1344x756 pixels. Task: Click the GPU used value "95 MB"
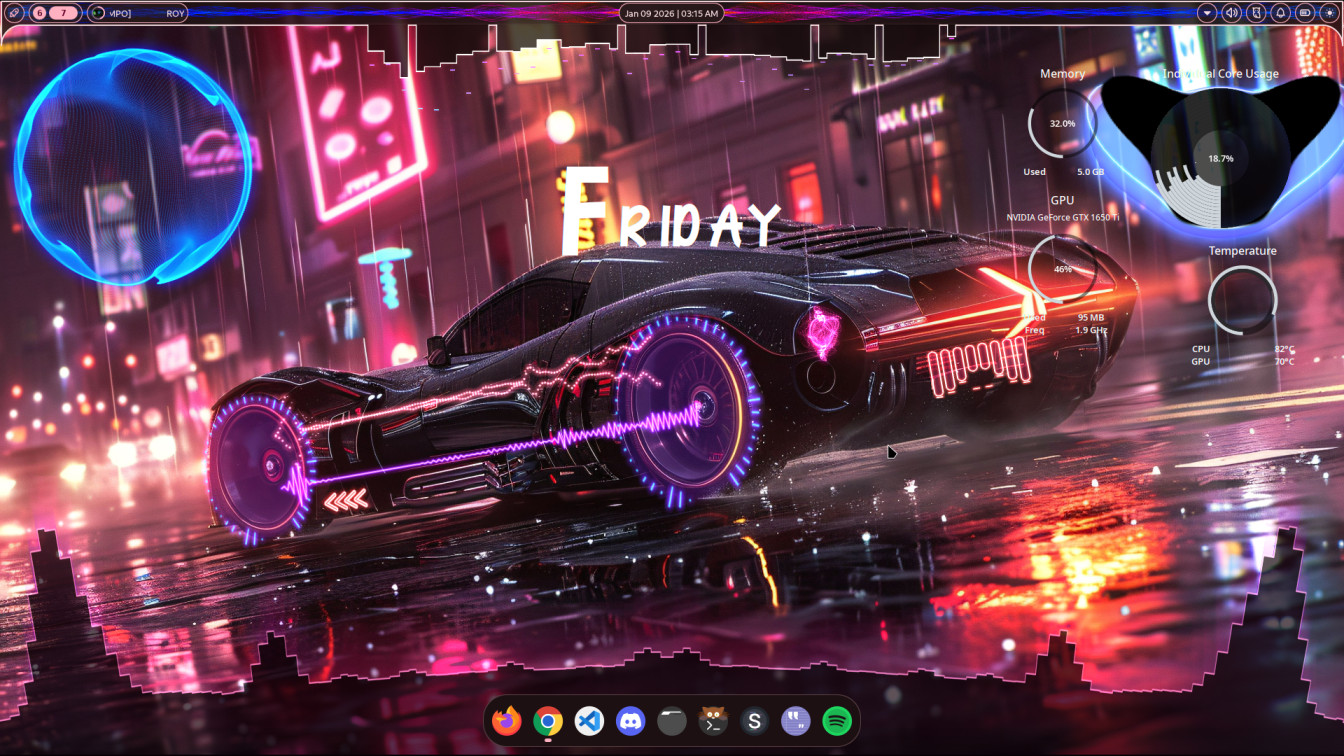click(x=1090, y=318)
